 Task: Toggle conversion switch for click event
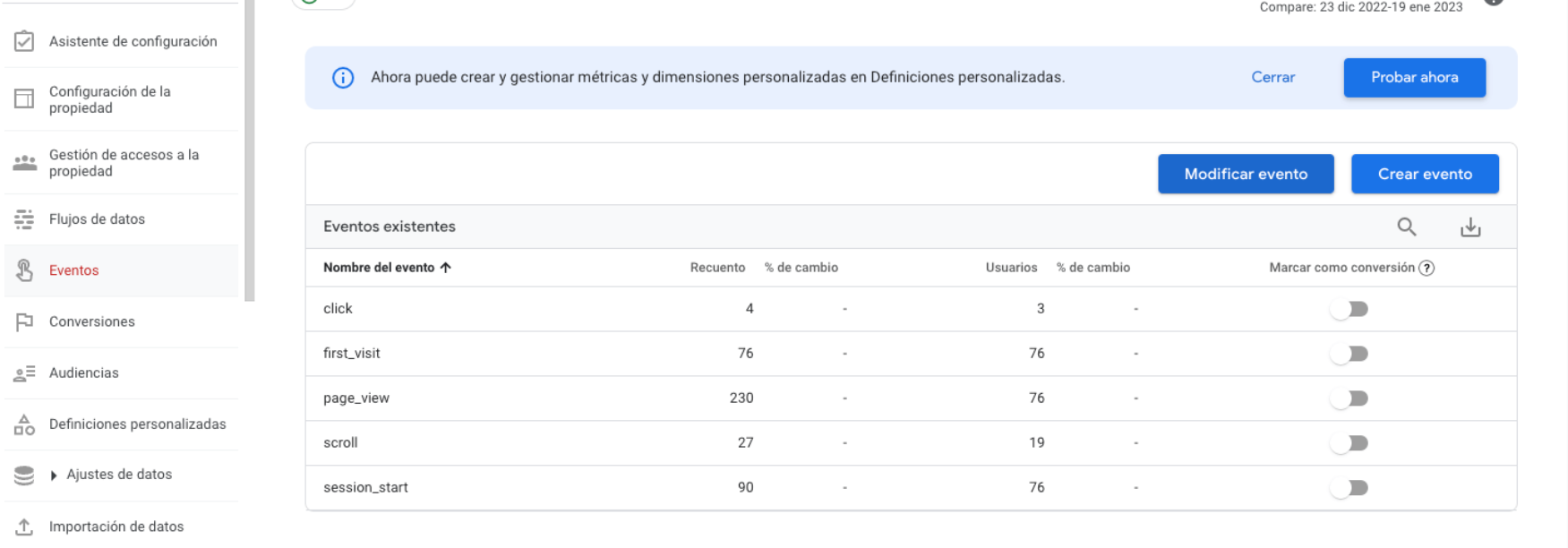pos(1350,309)
